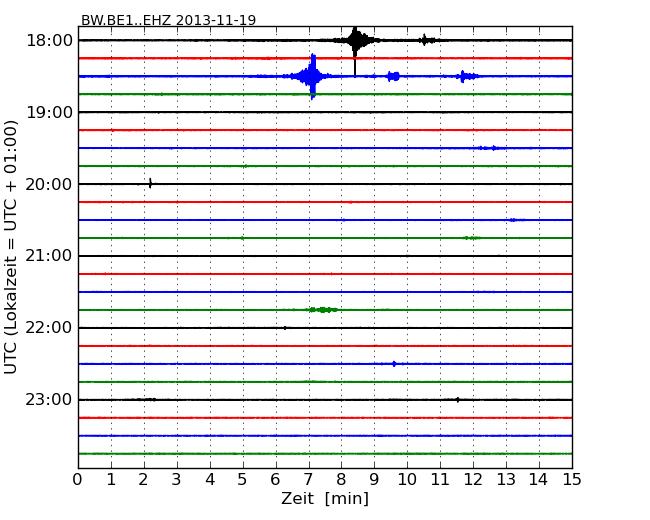
Task: Click x-axis tick label 0
Action: [78, 480]
